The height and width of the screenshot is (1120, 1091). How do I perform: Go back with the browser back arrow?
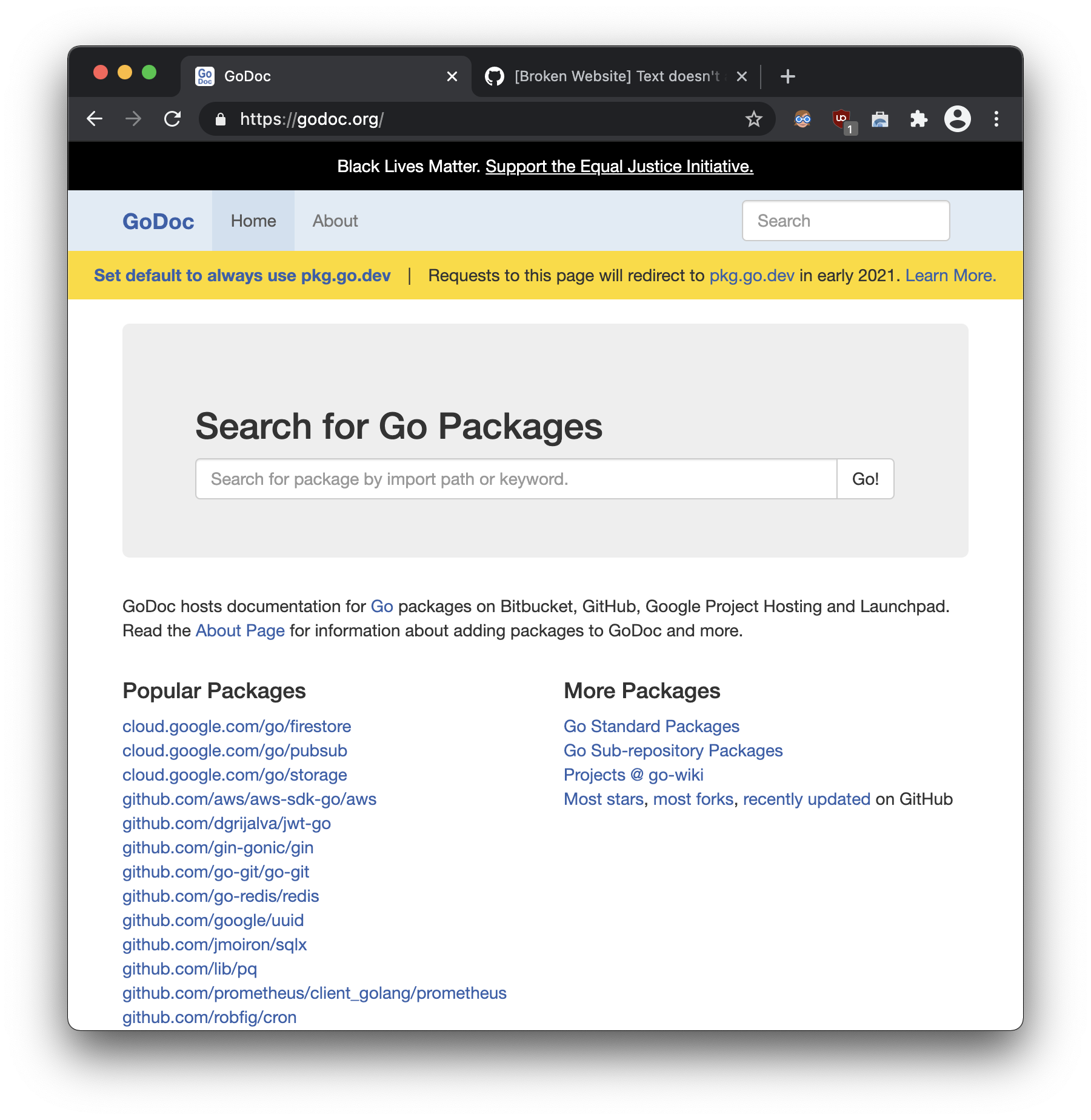pos(95,119)
